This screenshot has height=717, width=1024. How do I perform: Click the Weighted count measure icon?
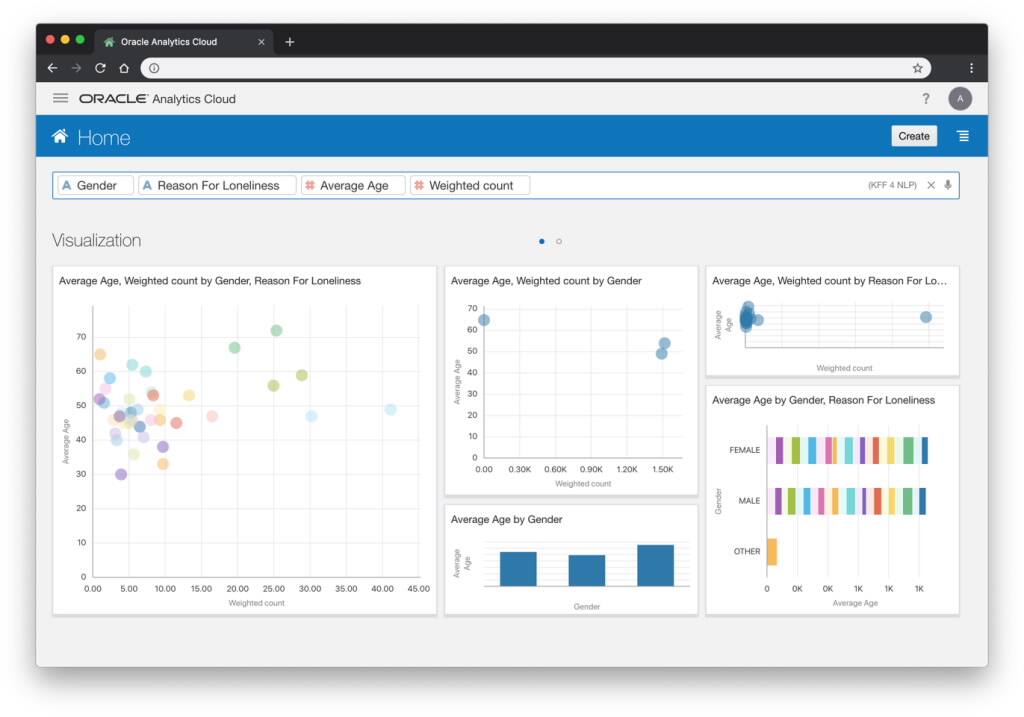[x=419, y=185]
